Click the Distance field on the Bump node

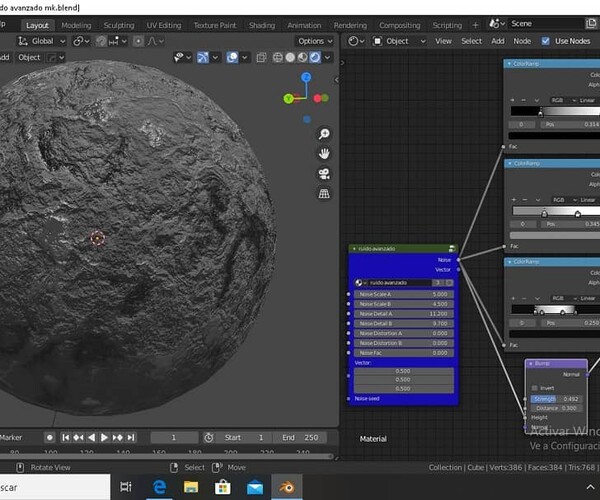pos(556,408)
